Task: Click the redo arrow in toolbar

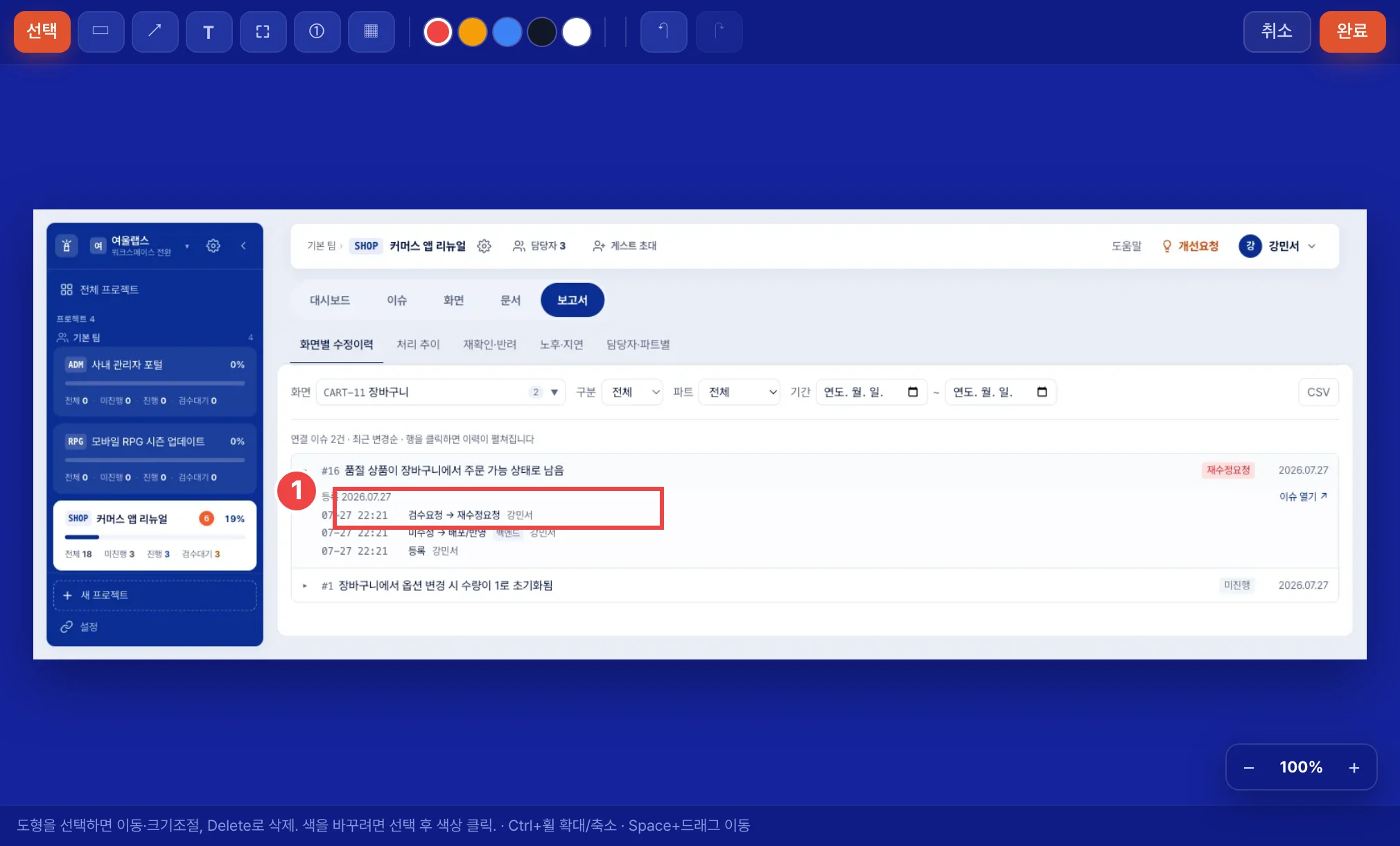Action: [719, 31]
